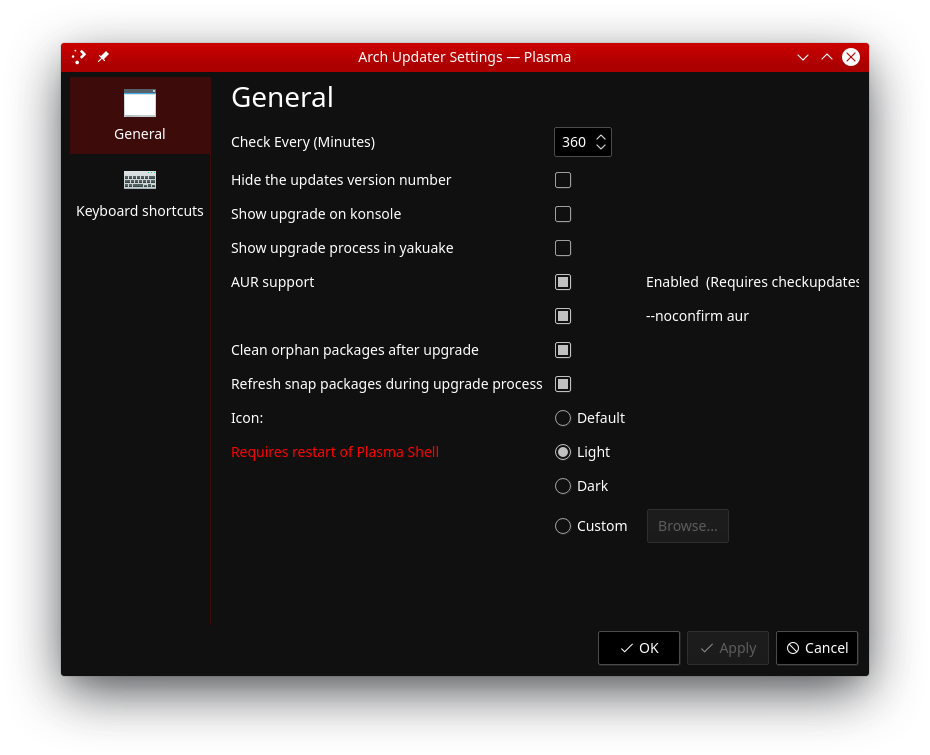
Task: Select the Default icon option
Action: (590, 418)
